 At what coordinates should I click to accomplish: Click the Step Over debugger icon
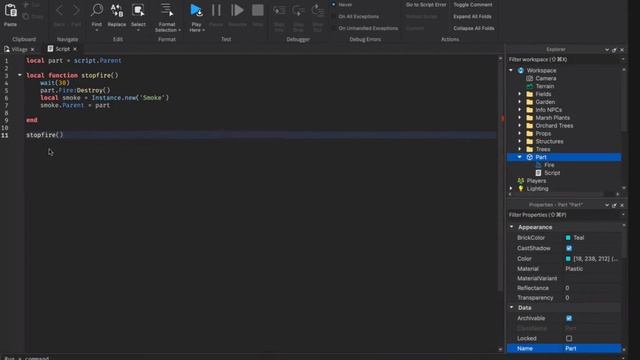(x=298, y=11)
